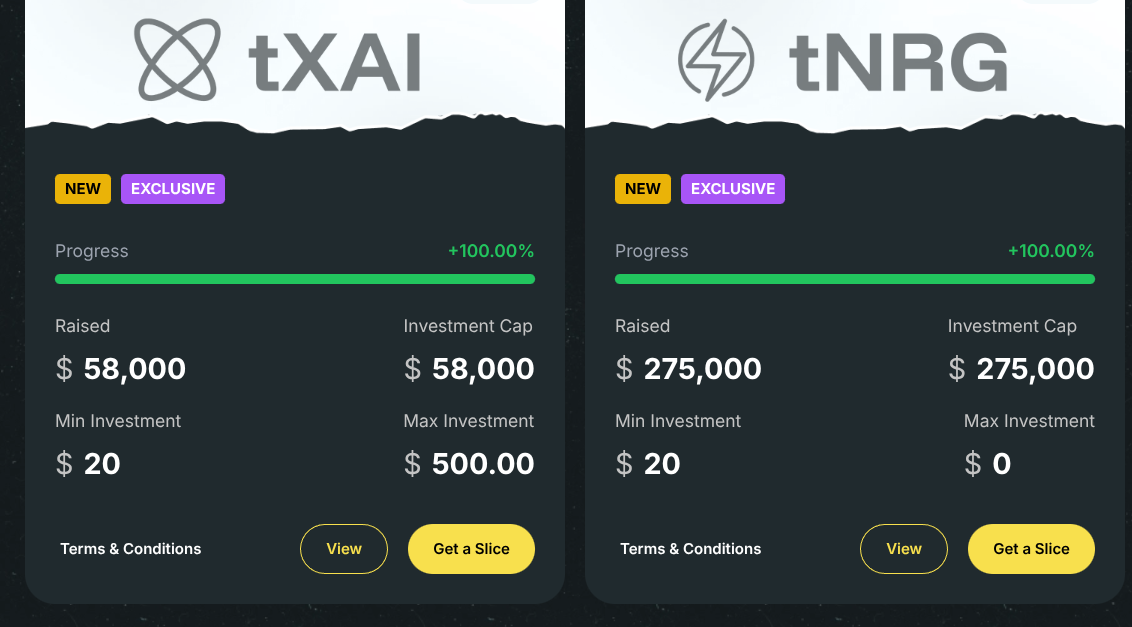
Task: Get a Slice of tNRG
Action: click(1032, 549)
